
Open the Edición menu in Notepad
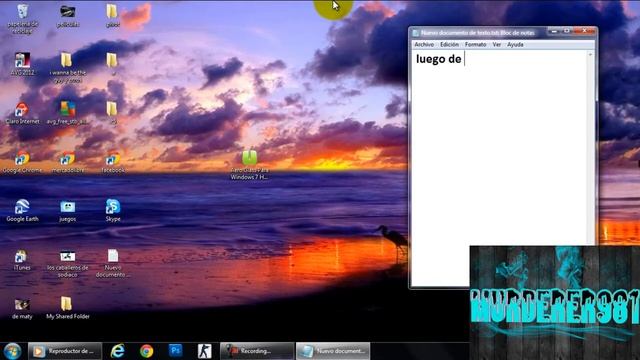pyautogui.click(x=449, y=44)
